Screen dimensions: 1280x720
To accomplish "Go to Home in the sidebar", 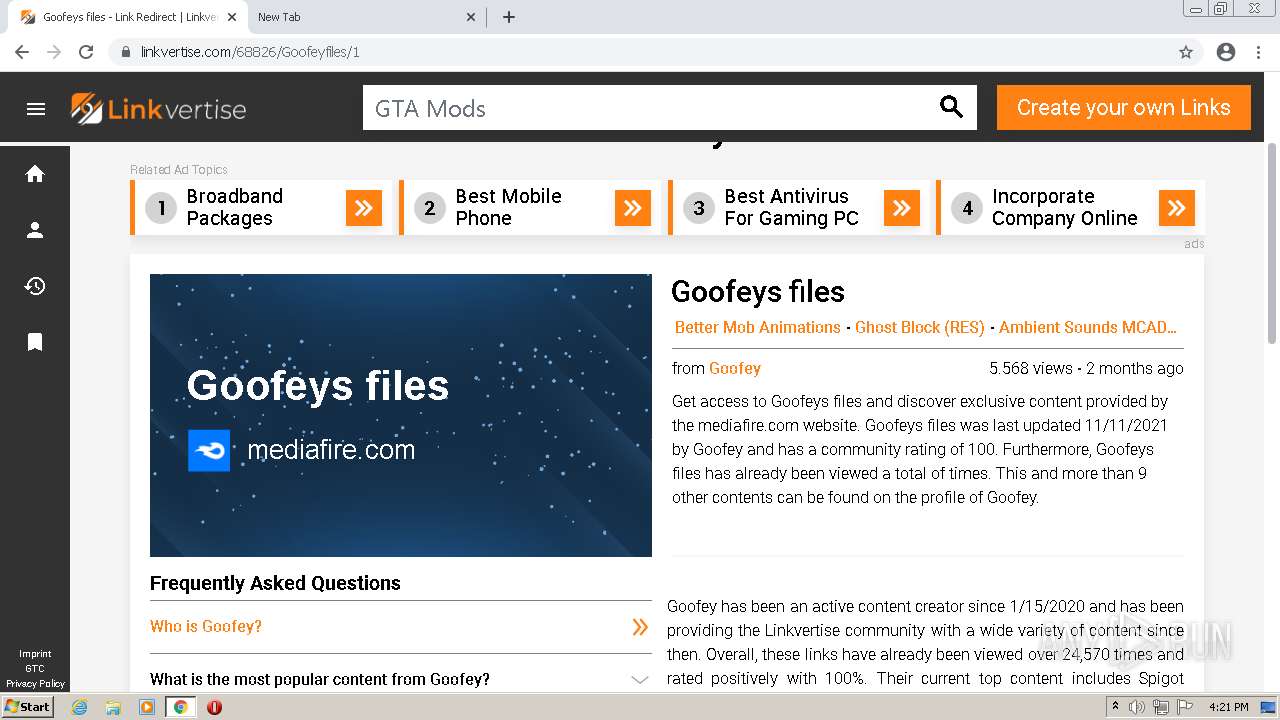I will coord(35,174).
